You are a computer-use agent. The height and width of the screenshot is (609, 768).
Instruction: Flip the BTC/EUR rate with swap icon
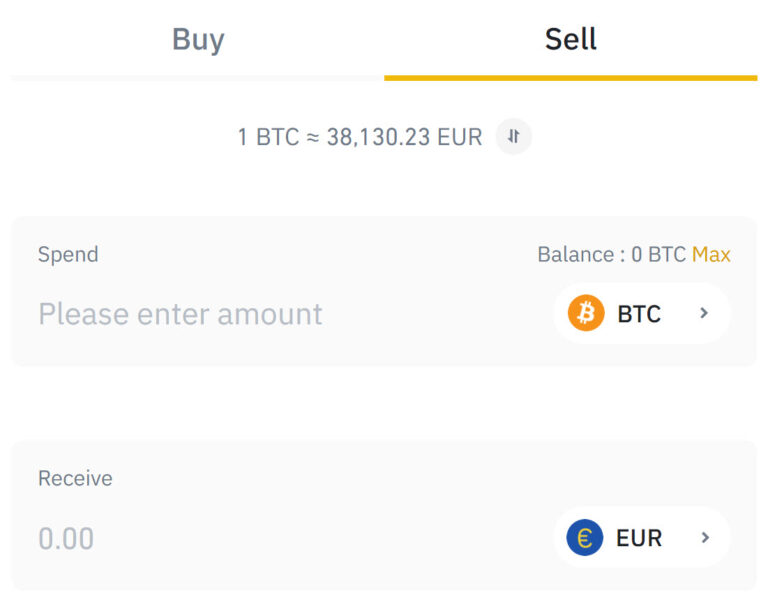(513, 137)
